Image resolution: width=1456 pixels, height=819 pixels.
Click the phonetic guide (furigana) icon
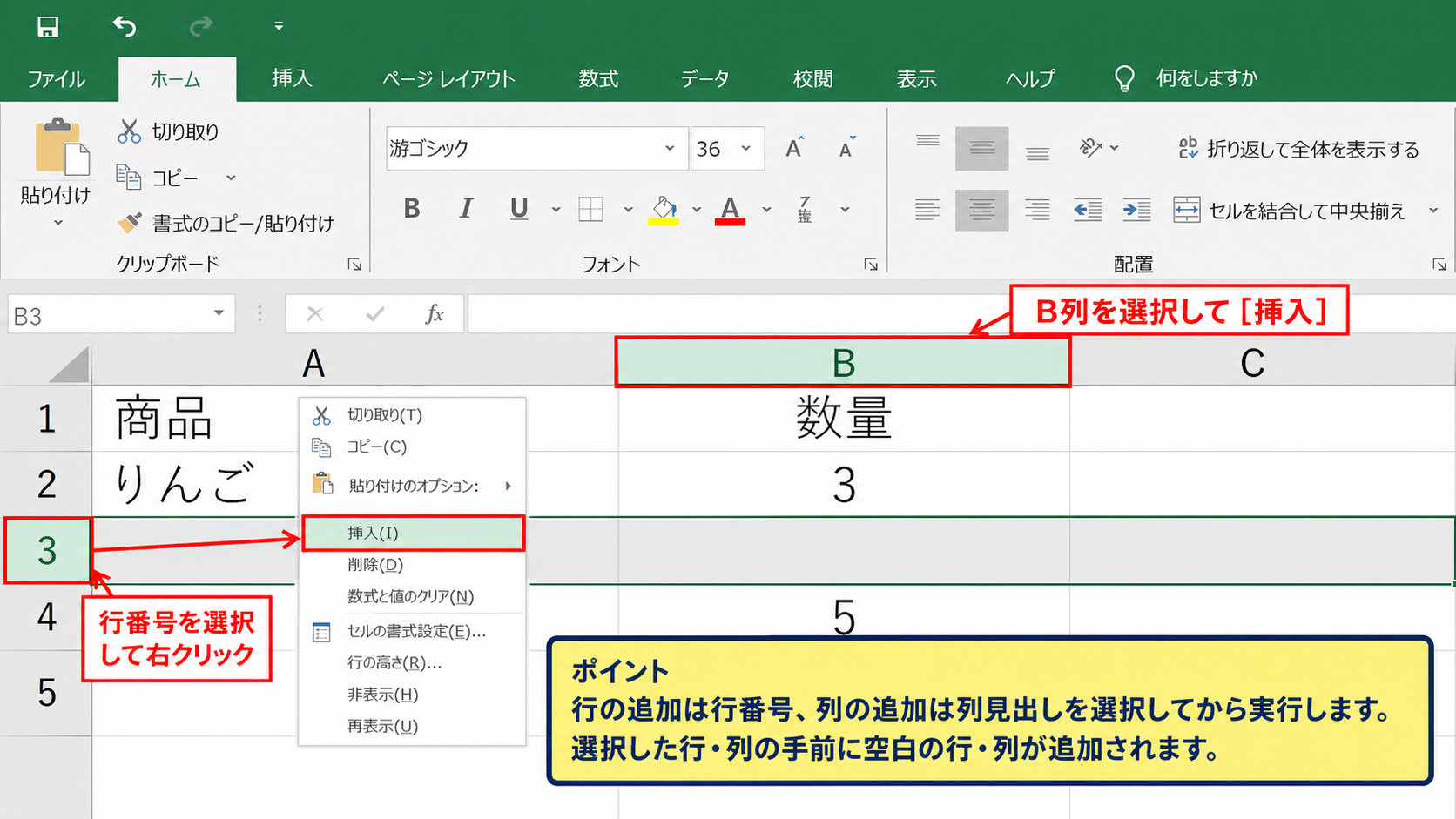pos(806,210)
